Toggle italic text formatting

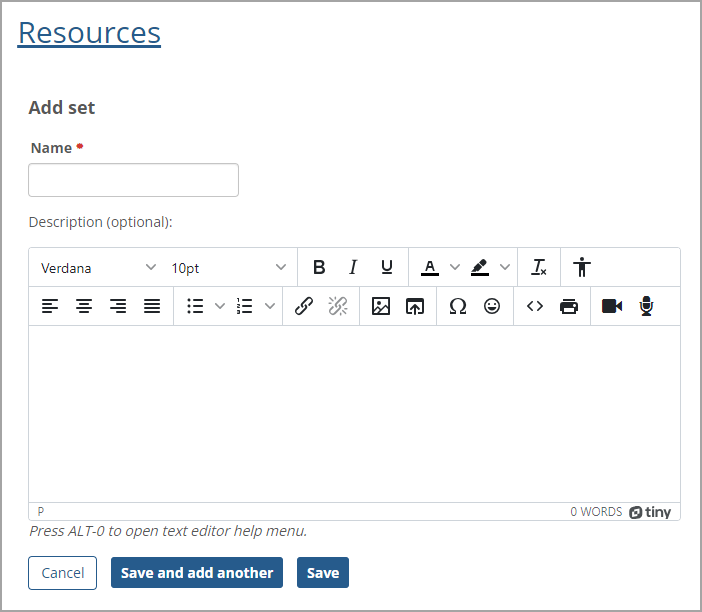click(x=353, y=268)
